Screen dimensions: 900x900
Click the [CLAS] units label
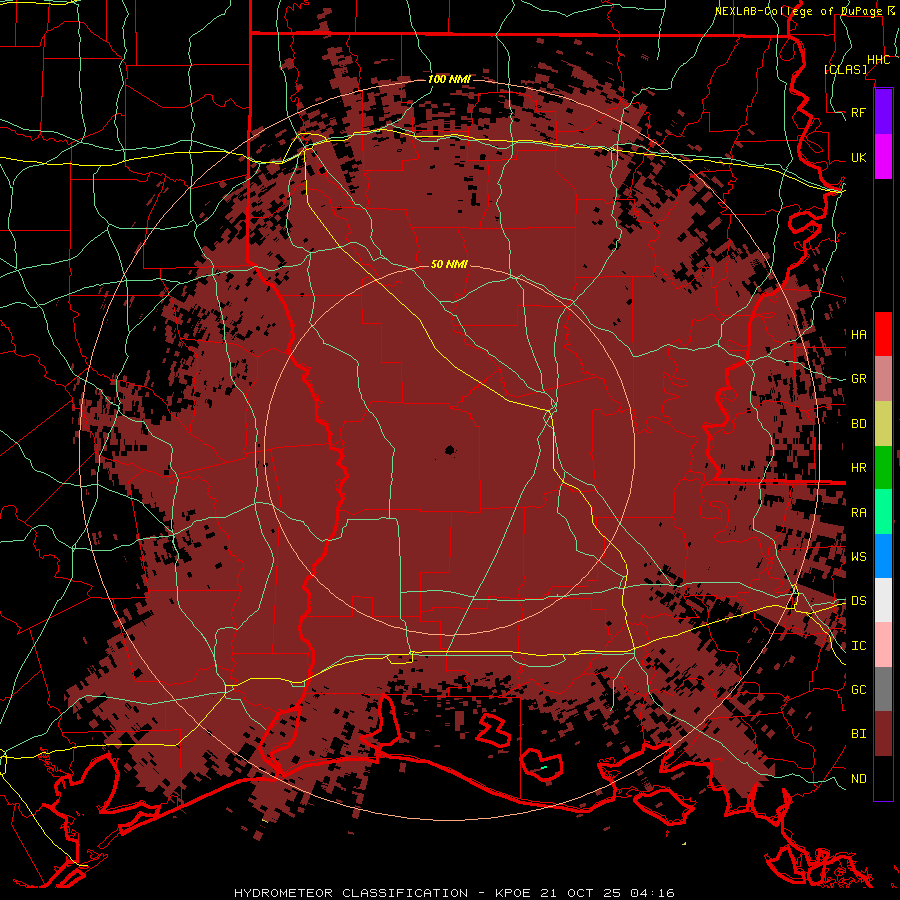click(845, 69)
